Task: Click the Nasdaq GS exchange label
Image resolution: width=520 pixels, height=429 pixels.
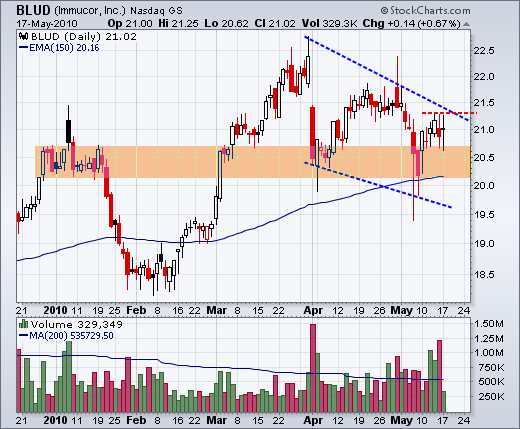Action: [x=156, y=11]
